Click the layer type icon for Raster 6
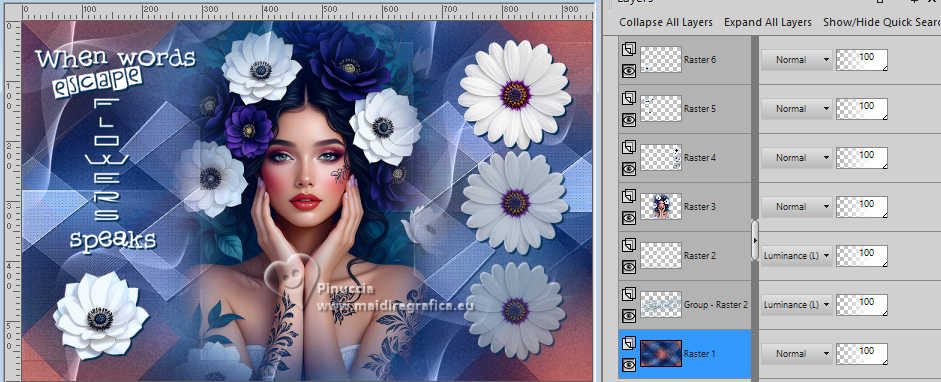The height and width of the screenshot is (382, 941). [628, 49]
